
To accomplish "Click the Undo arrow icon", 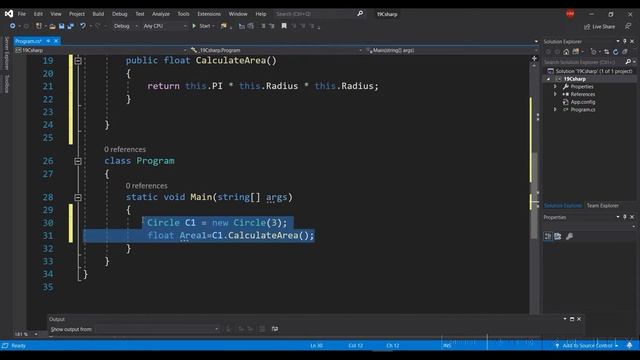I will point(83,26).
